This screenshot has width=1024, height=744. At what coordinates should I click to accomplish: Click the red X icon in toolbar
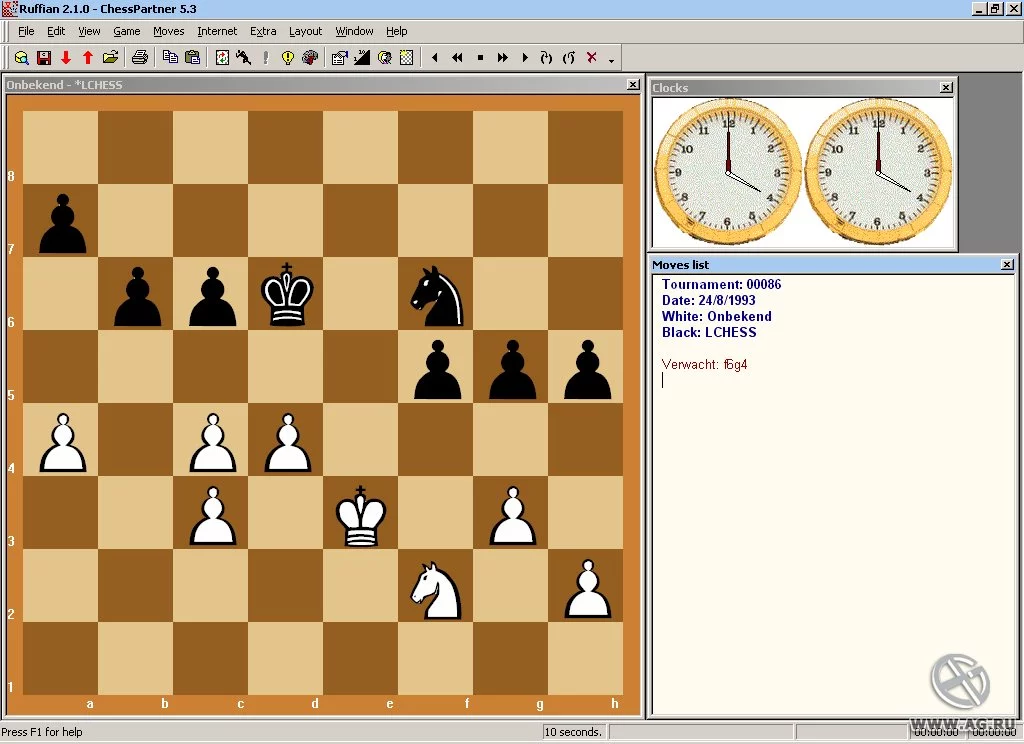[x=592, y=57]
